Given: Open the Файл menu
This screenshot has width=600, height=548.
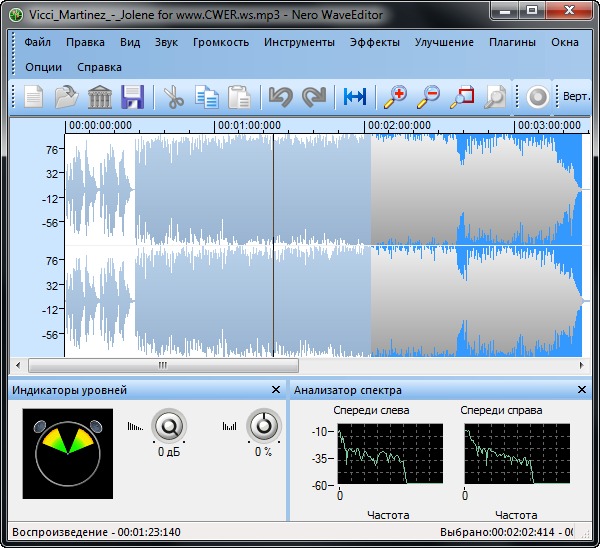Looking at the screenshot, I should 38,43.
